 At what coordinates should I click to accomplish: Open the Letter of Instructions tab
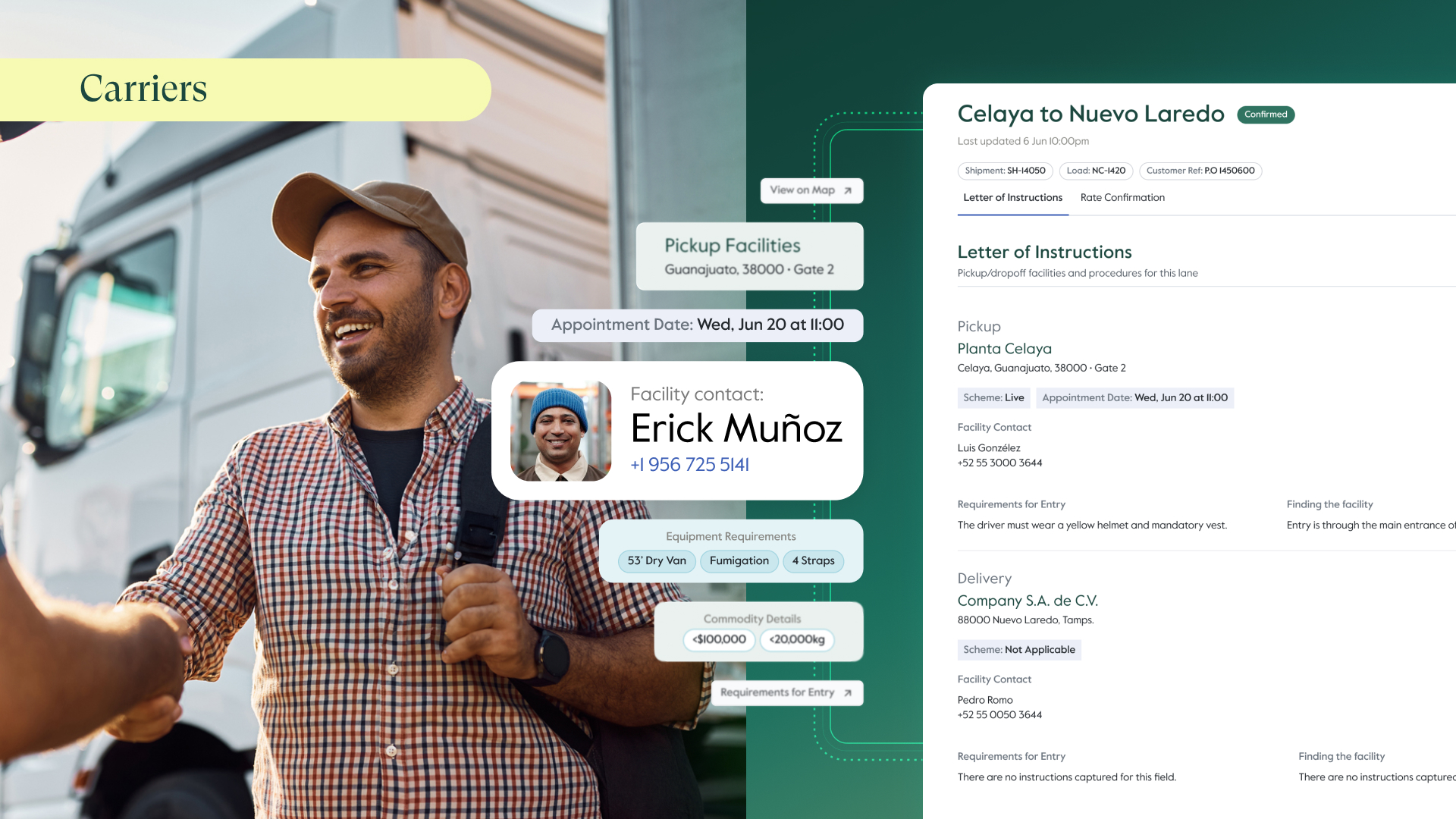(x=1012, y=198)
